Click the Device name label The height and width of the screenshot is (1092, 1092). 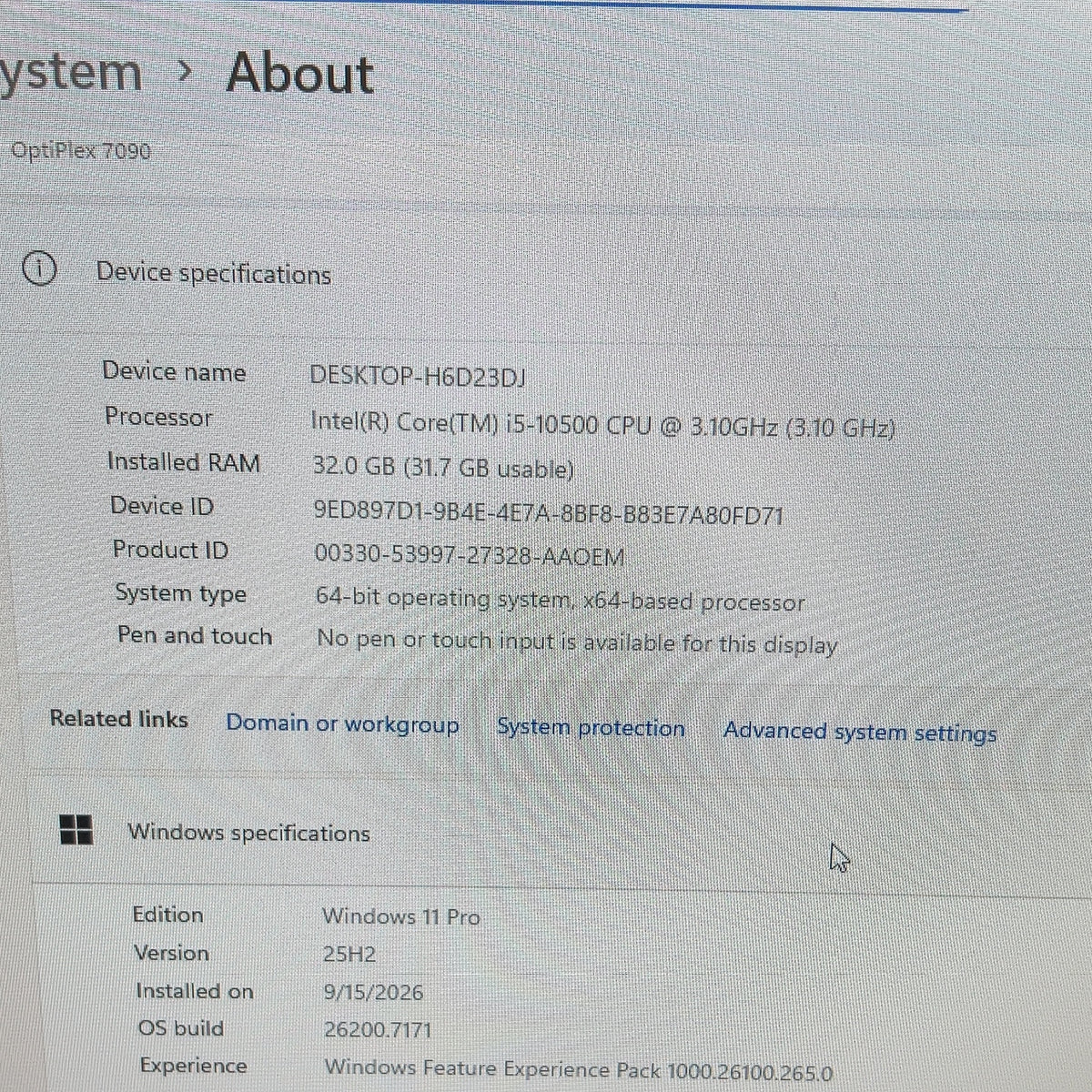coord(174,371)
